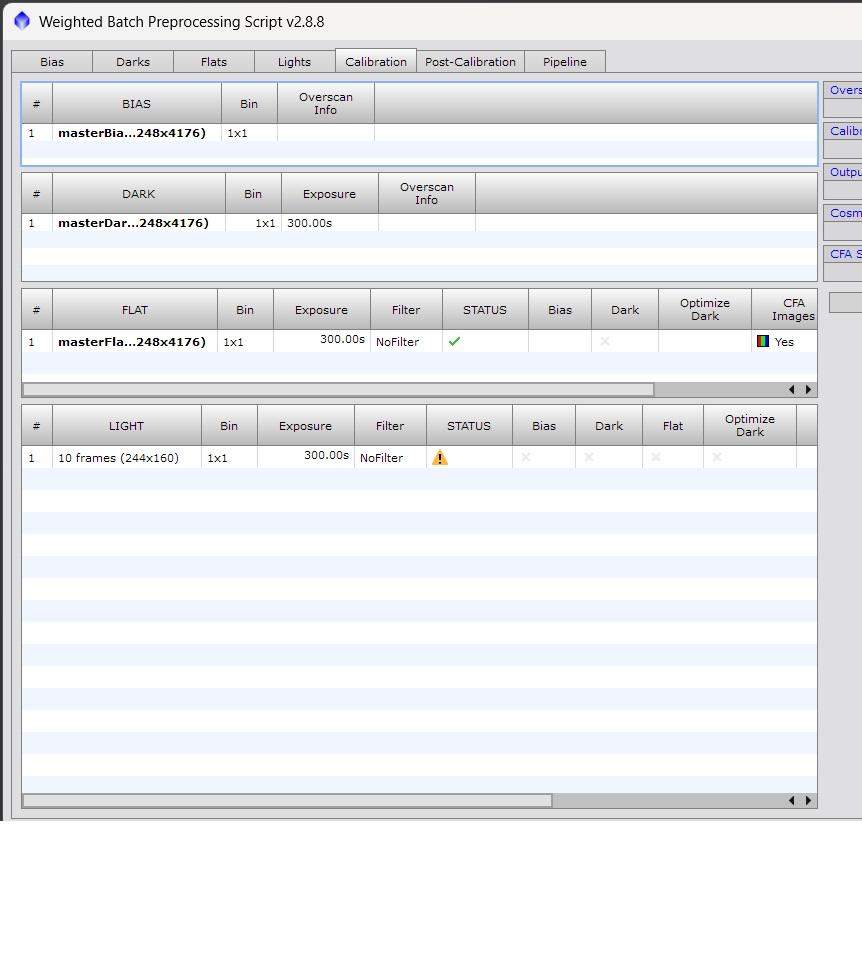Click the NoFilter cell in the 10 frames light row
This screenshot has height=962, width=862.
[390, 458]
